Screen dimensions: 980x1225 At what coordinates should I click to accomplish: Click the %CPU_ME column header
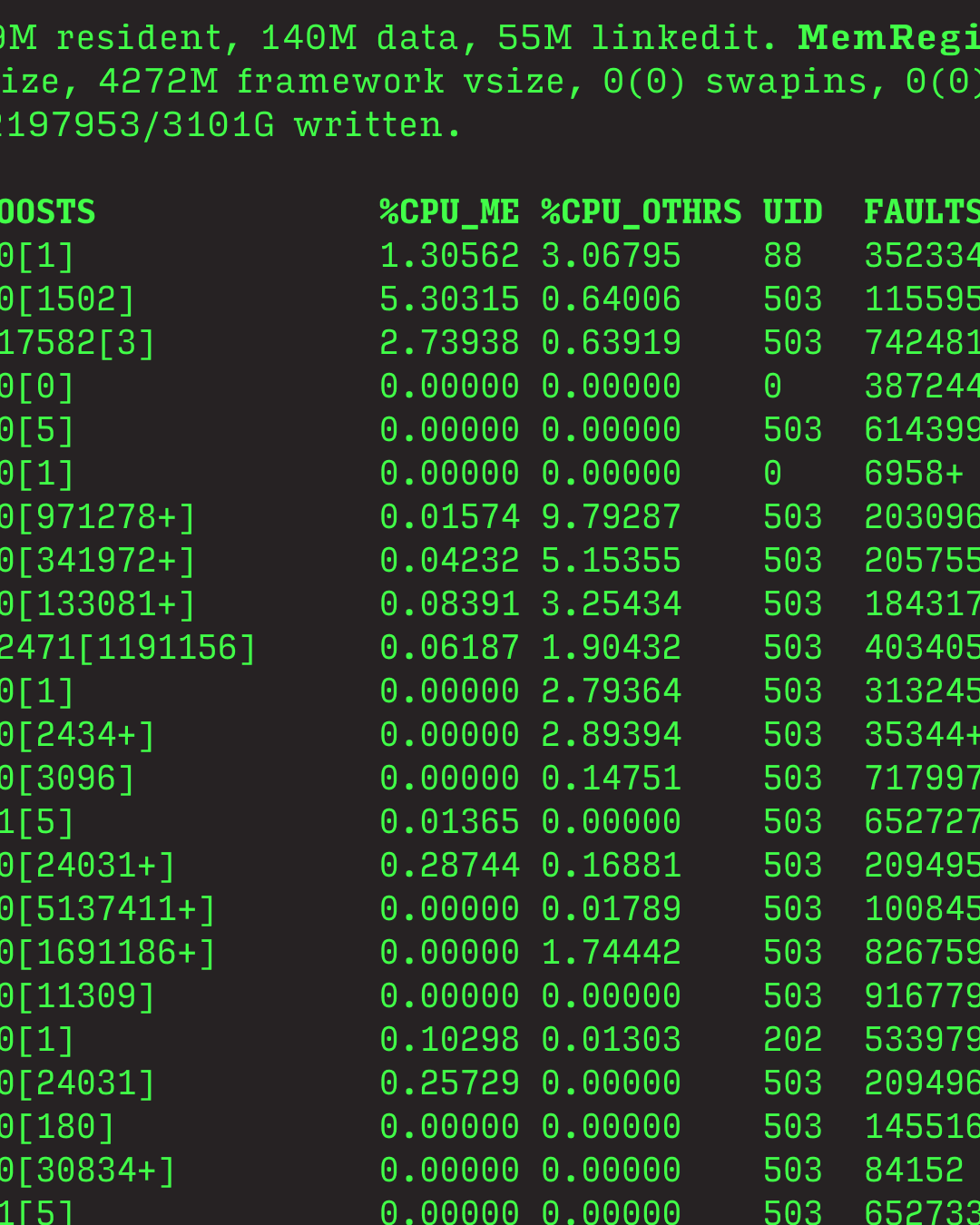(449, 212)
